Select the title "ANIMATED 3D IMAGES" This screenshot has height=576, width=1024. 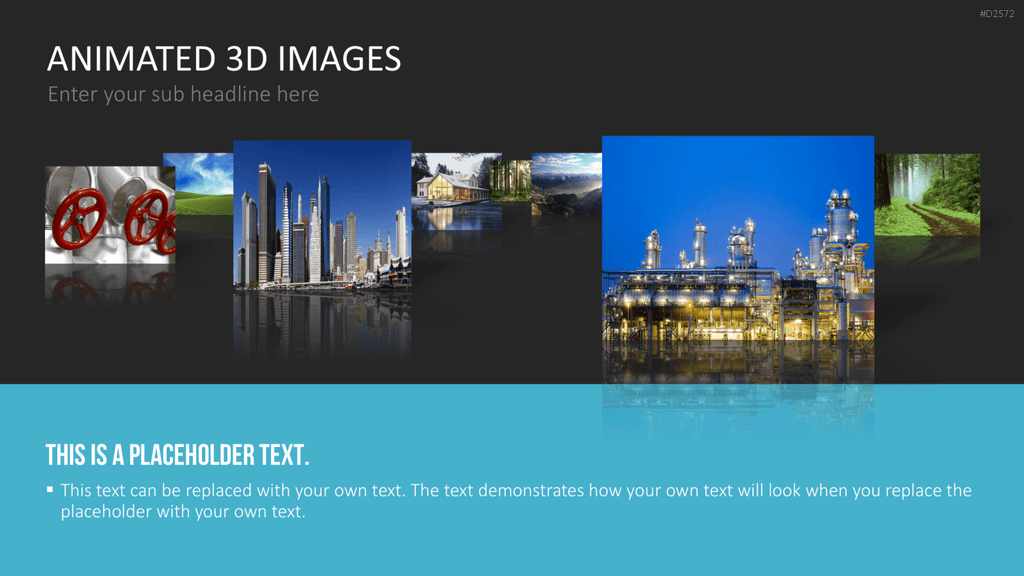click(x=224, y=59)
